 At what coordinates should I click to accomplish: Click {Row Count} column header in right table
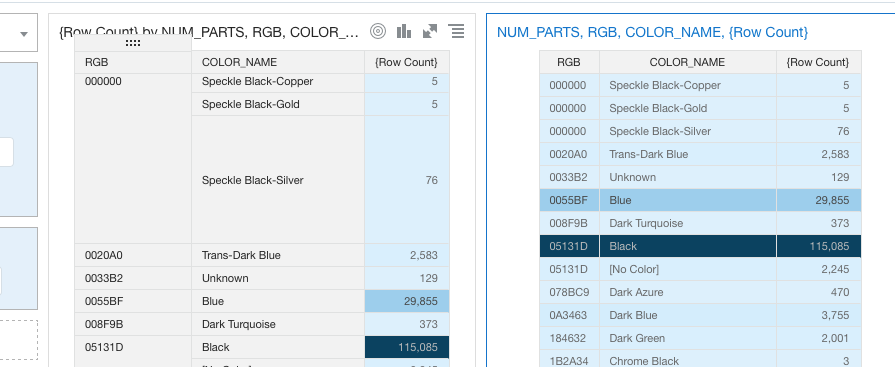818,62
